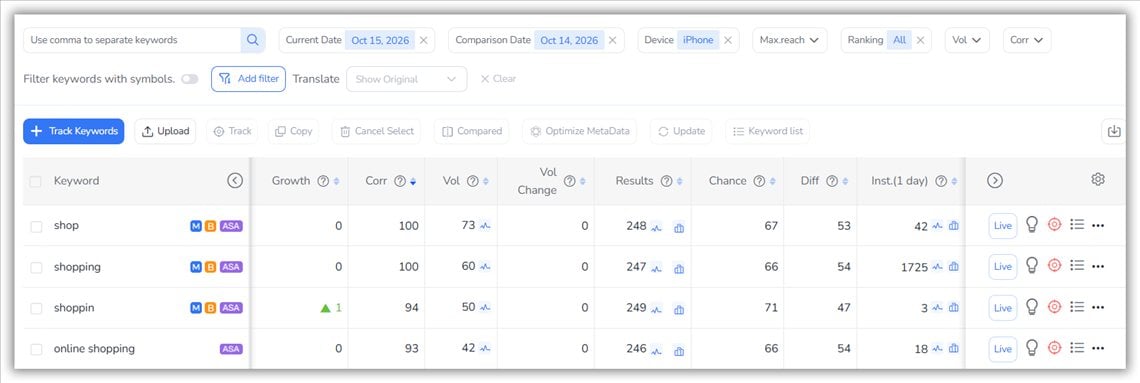The height and width of the screenshot is (383, 1140).
Task: Select all keywords header checkbox
Action: coord(36,182)
